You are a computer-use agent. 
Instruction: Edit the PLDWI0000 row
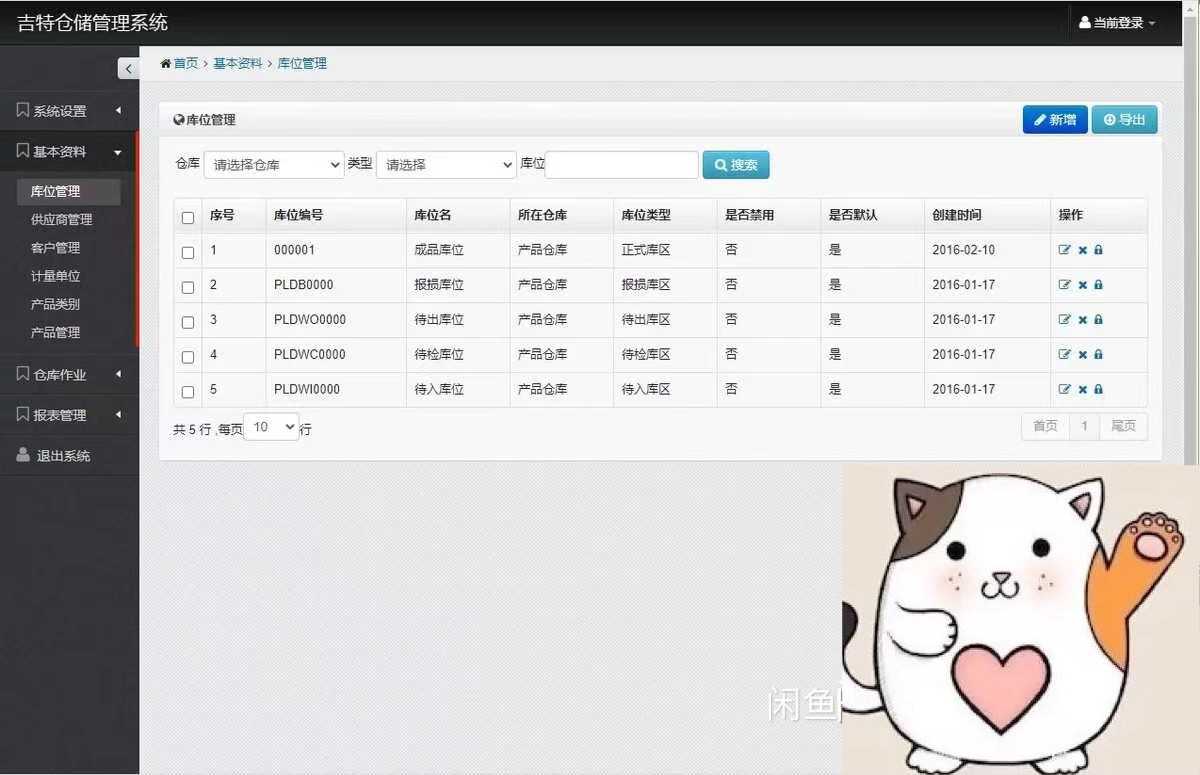[x=1065, y=389]
